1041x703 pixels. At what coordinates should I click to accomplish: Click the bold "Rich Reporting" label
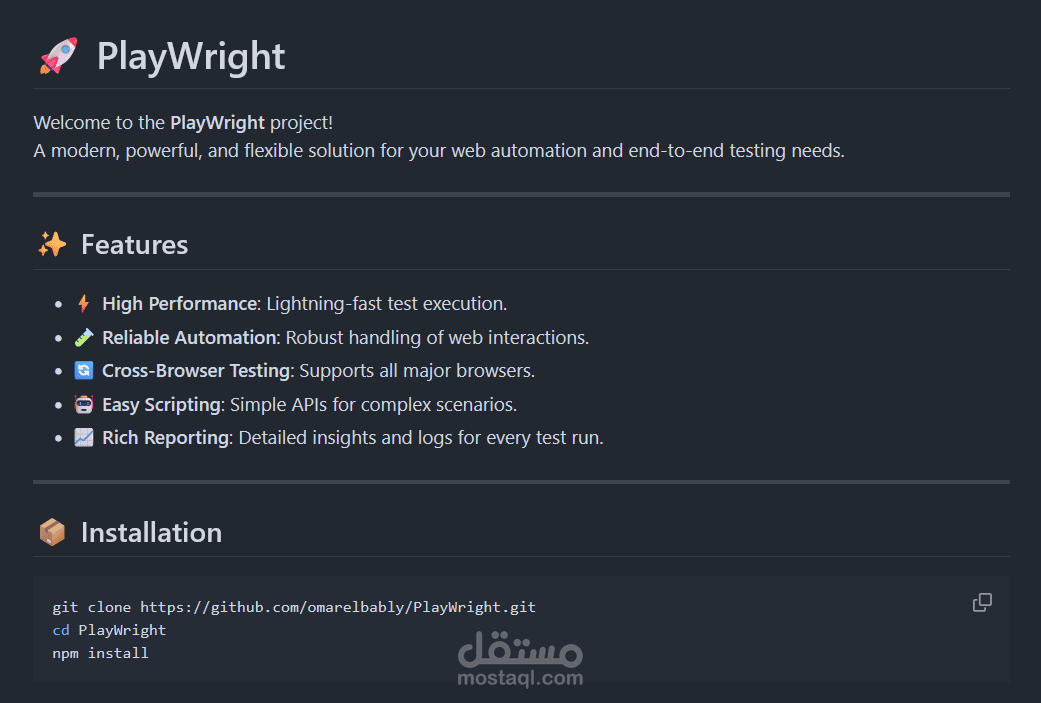166,437
